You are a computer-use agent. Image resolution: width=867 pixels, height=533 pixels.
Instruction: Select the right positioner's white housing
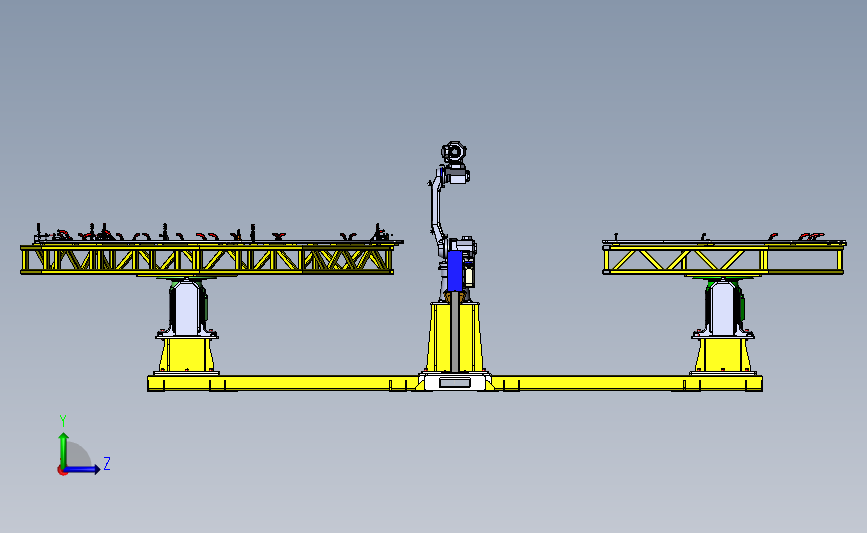[723, 308]
